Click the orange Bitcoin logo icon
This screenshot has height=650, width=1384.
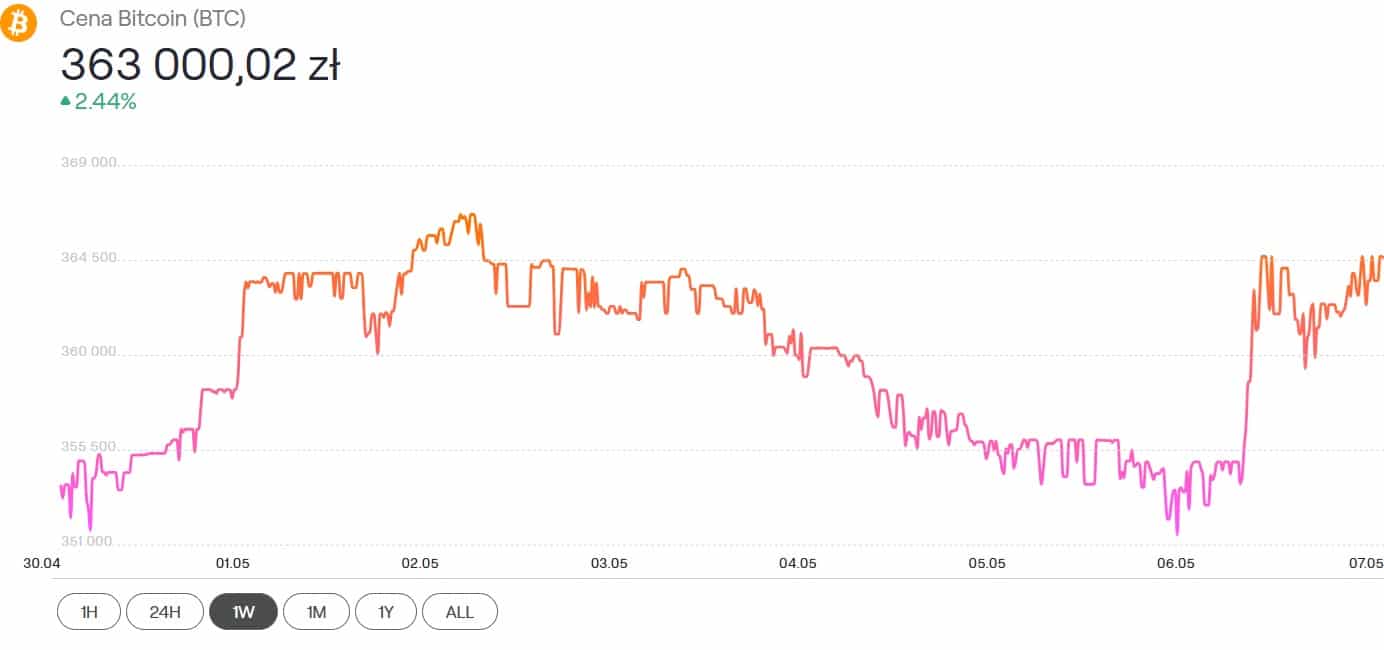click(x=18, y=22)
